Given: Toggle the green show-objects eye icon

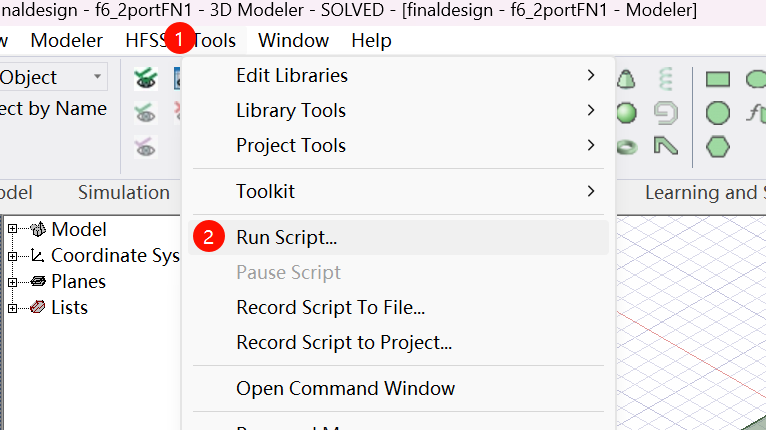Looking at the screenshot, I should [146, 78].
